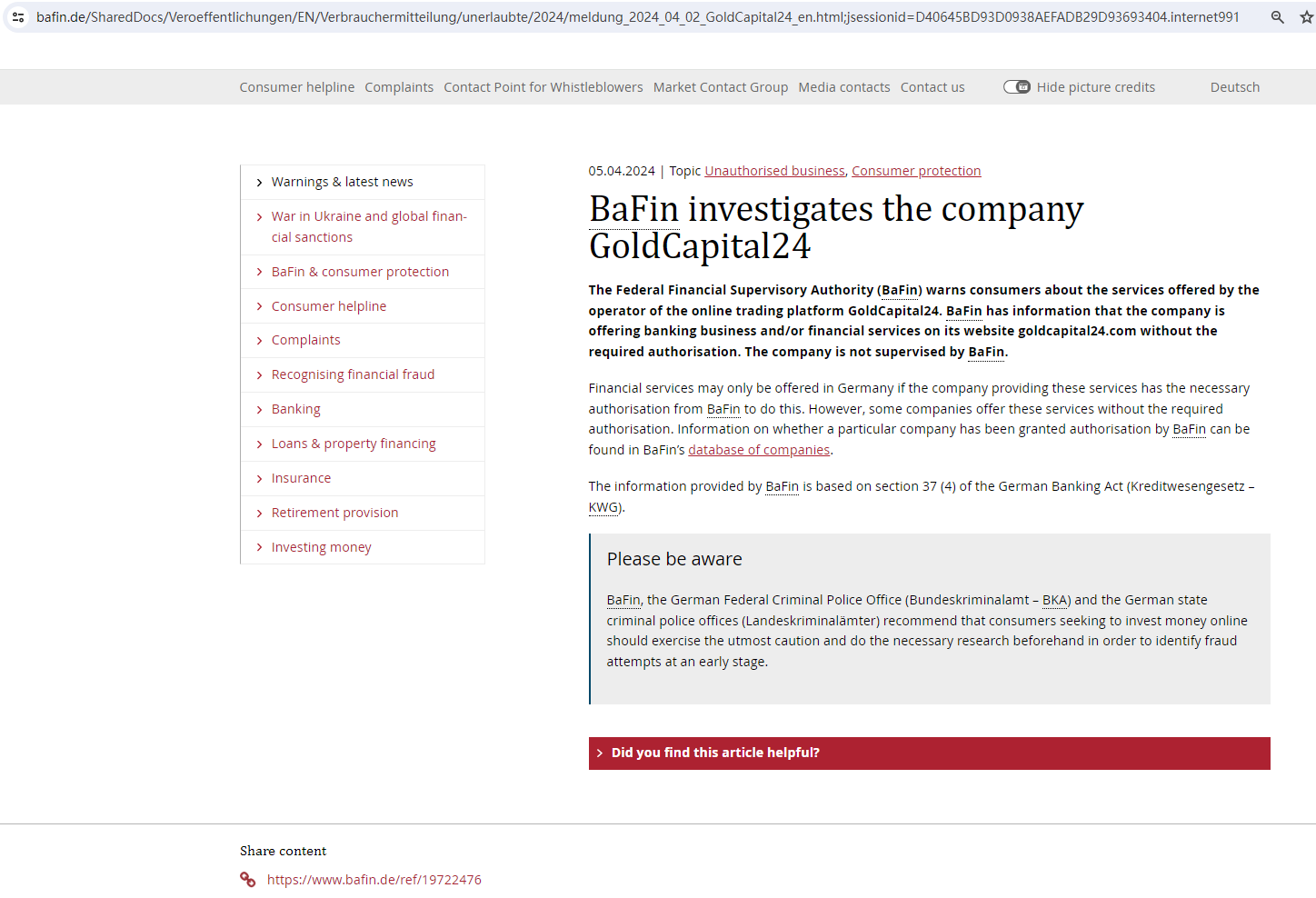Toggle the Hide picture credits switch

pos(1016,87)
